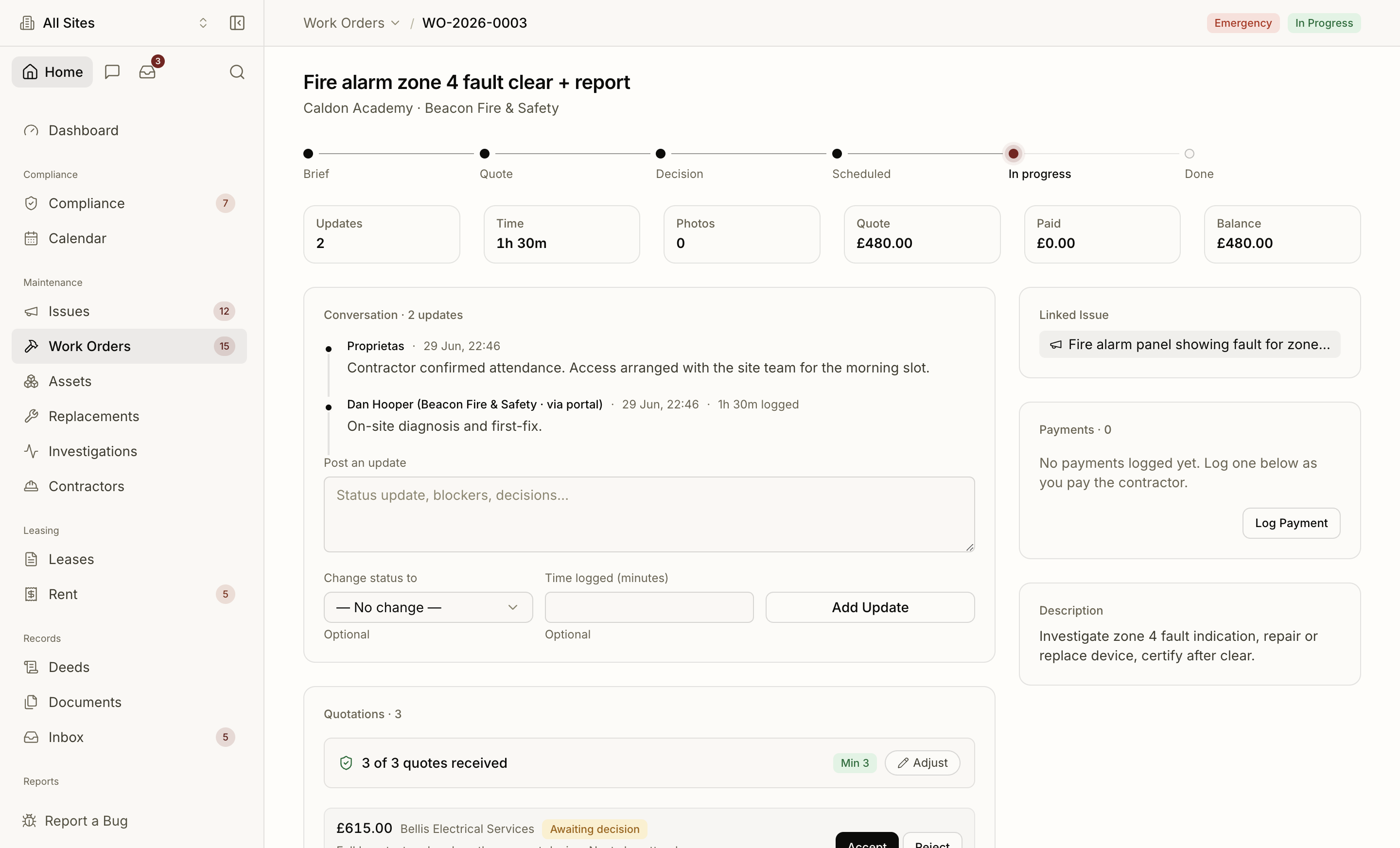Click the Quote £480.00 stat card
Screen dimensions: 1400x848
click(922, 234)
